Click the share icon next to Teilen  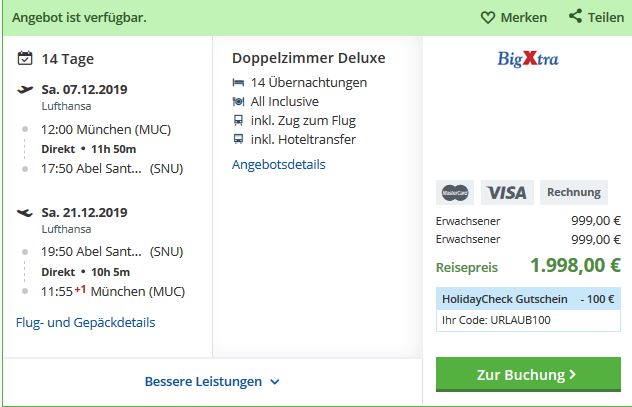click(575, 16)
